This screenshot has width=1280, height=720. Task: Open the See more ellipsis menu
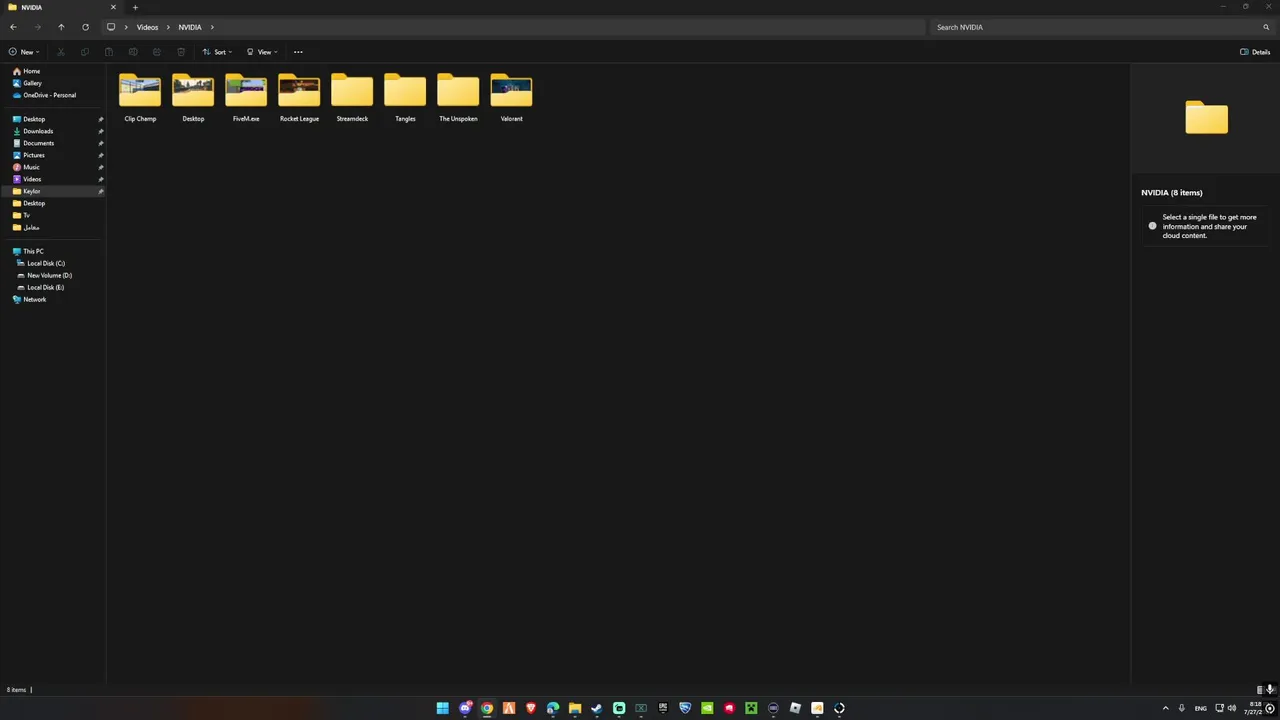pyautogui.click(x=298, y=52)
